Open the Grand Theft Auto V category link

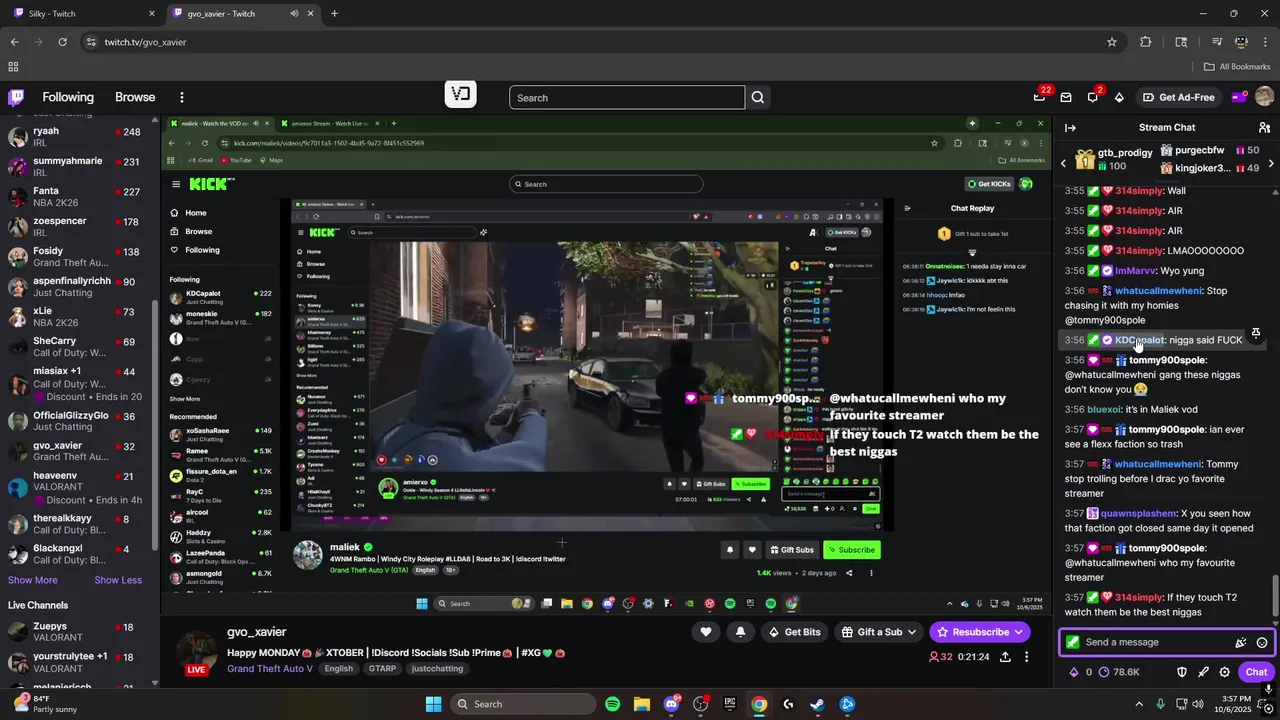[270, 669]
